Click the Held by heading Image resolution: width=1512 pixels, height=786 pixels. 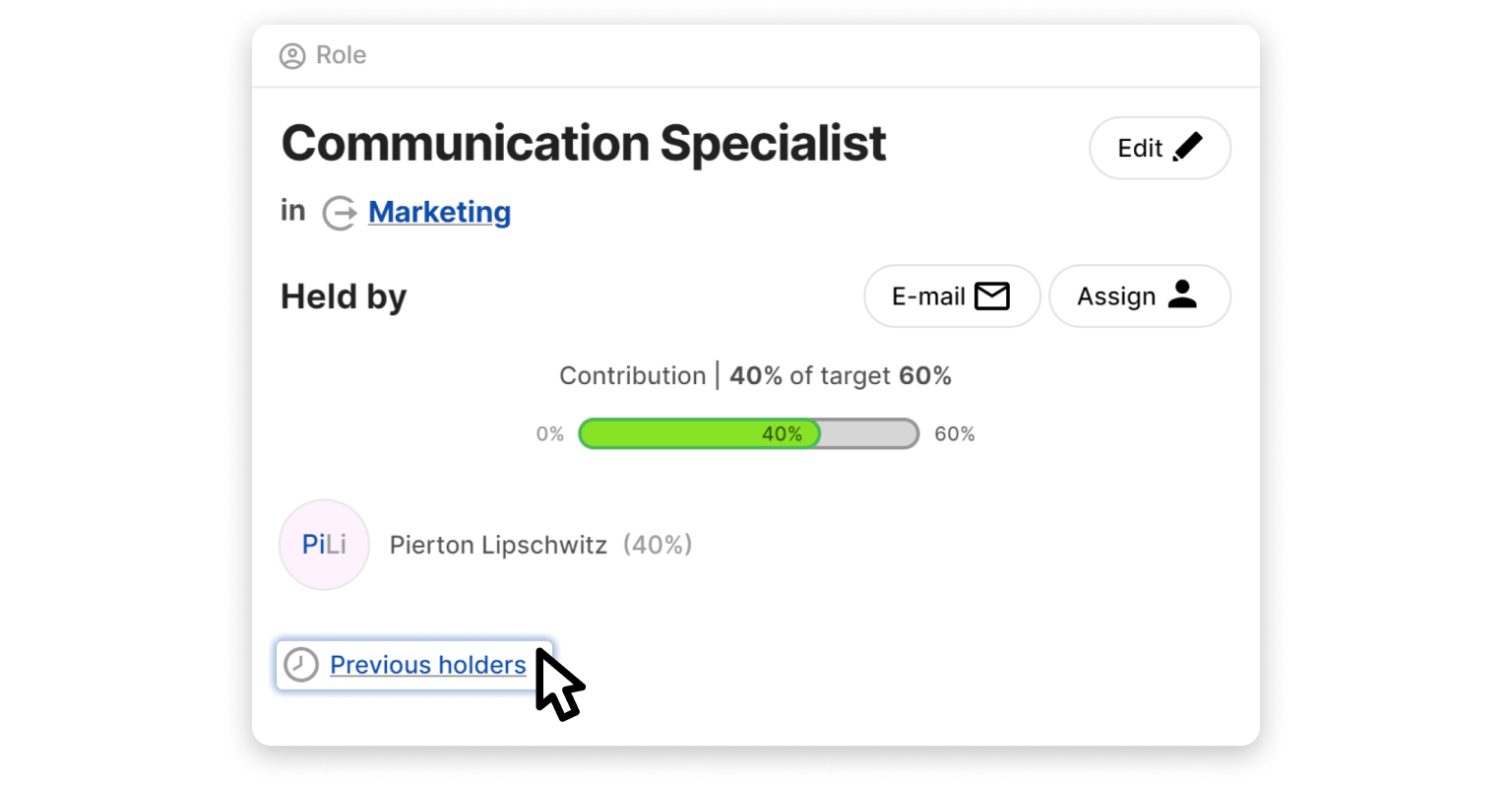(344, 296)
